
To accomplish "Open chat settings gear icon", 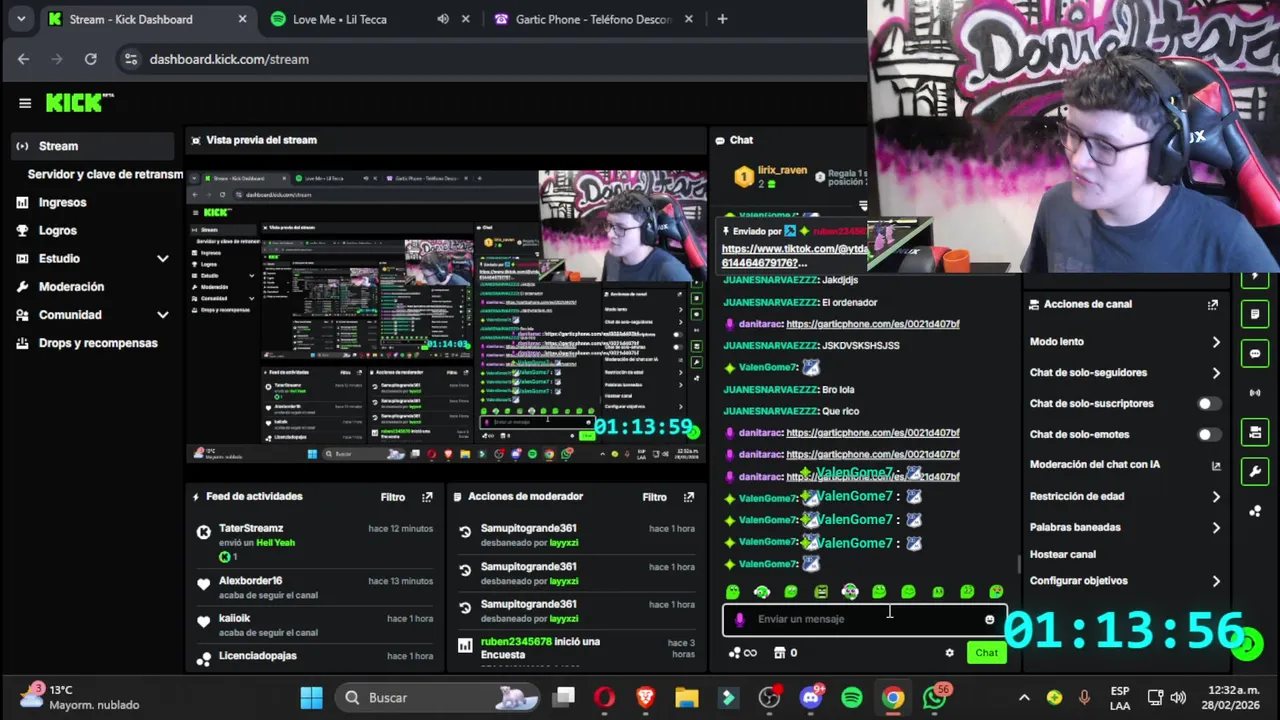I will click(949, 653).
